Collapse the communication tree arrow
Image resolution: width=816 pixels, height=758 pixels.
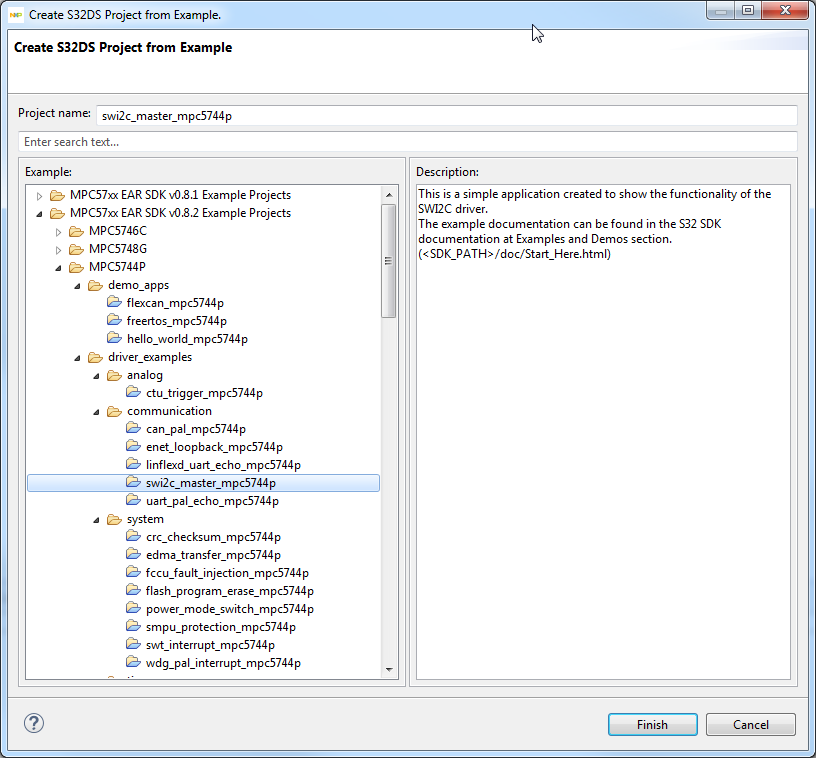[x=96, y=412]
